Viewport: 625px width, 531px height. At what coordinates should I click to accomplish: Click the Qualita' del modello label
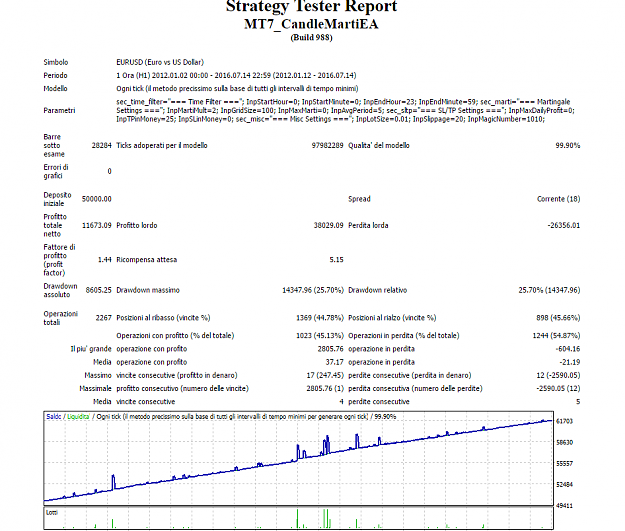pyautogui.click(x=379, y=146)
